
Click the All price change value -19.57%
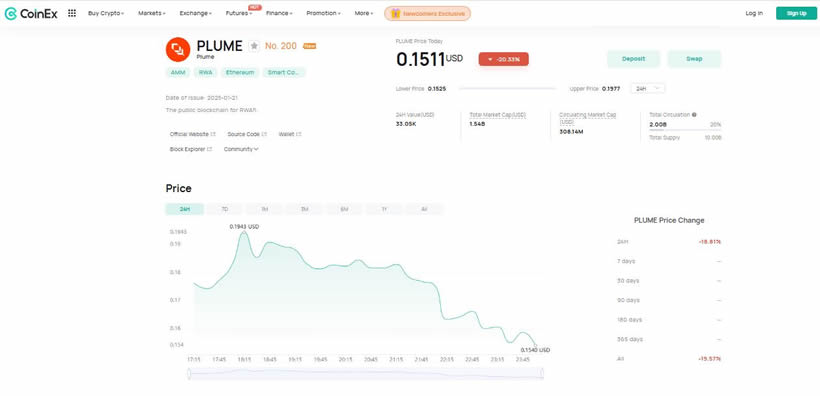[710, 359]
